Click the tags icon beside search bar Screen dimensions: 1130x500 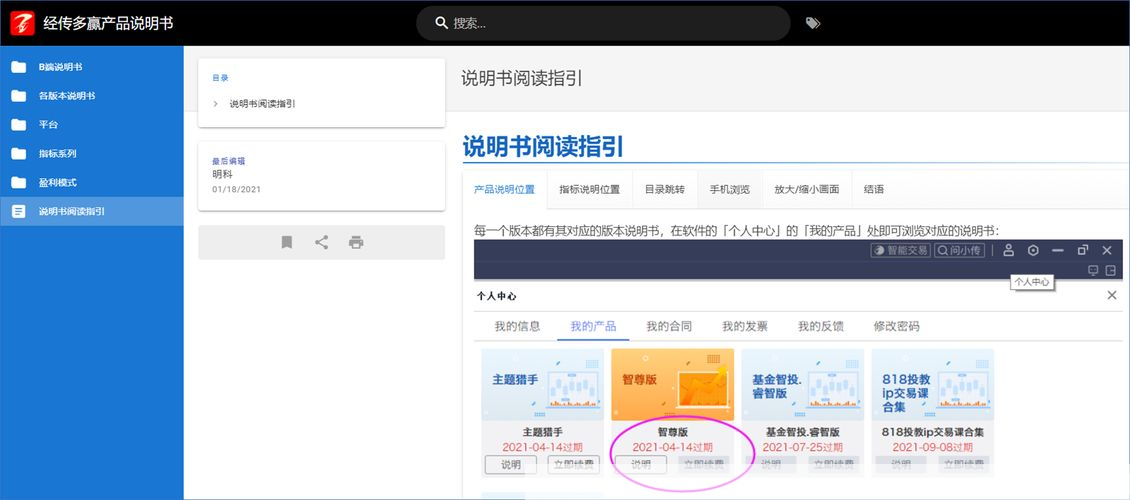[x=813, y=23]
